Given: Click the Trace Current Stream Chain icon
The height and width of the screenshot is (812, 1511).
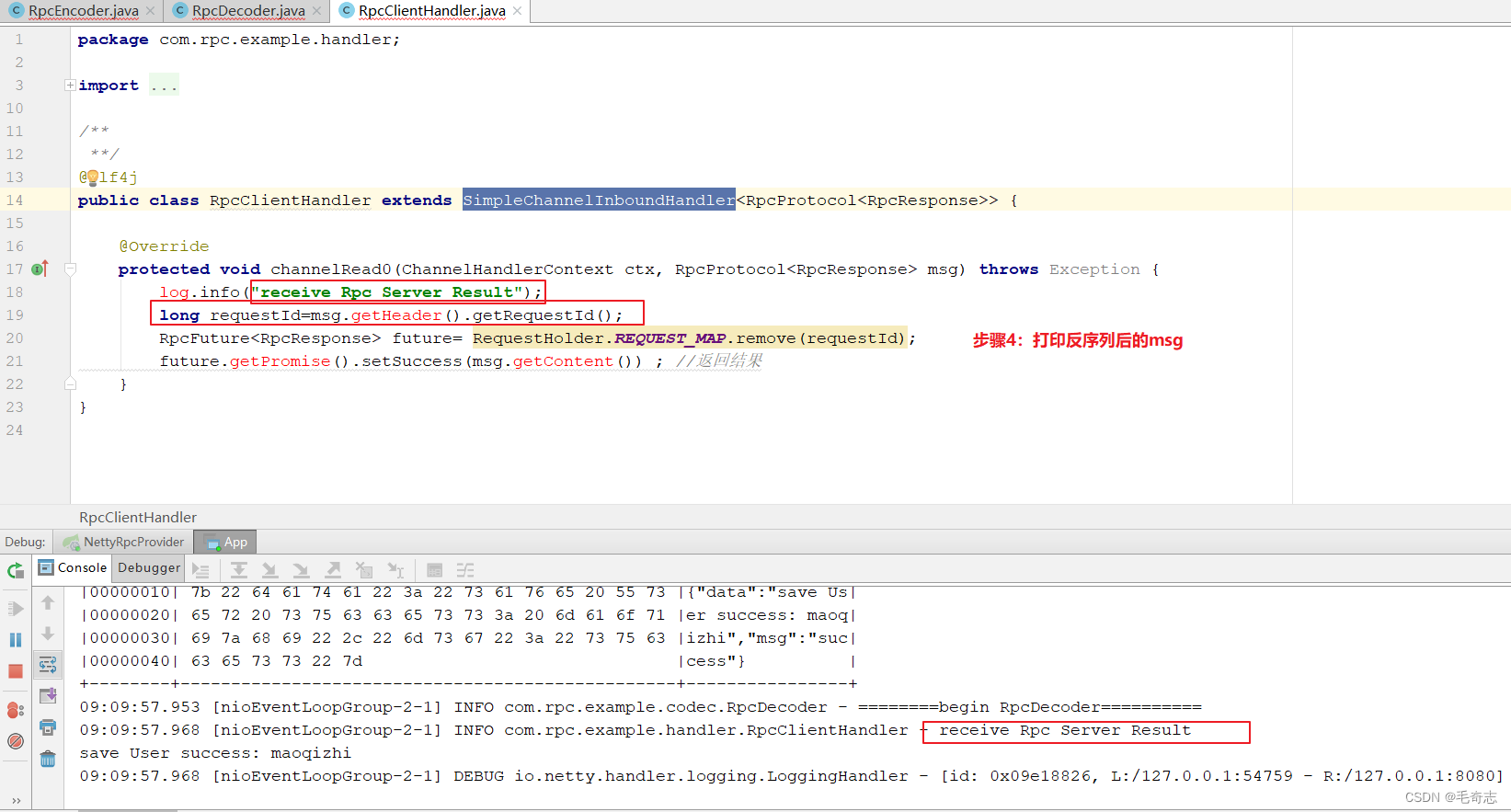Looking at the screenshot, I should point(465,570).
